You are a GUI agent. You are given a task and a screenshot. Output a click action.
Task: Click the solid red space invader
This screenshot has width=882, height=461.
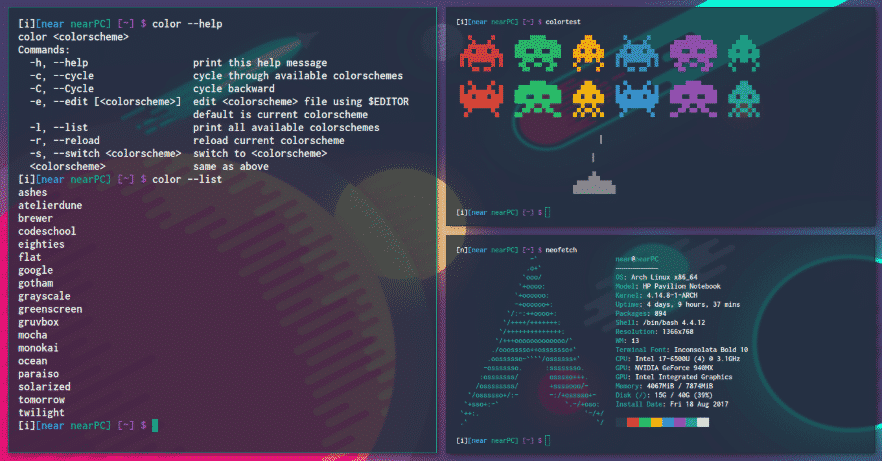click(x=482, y=99)
